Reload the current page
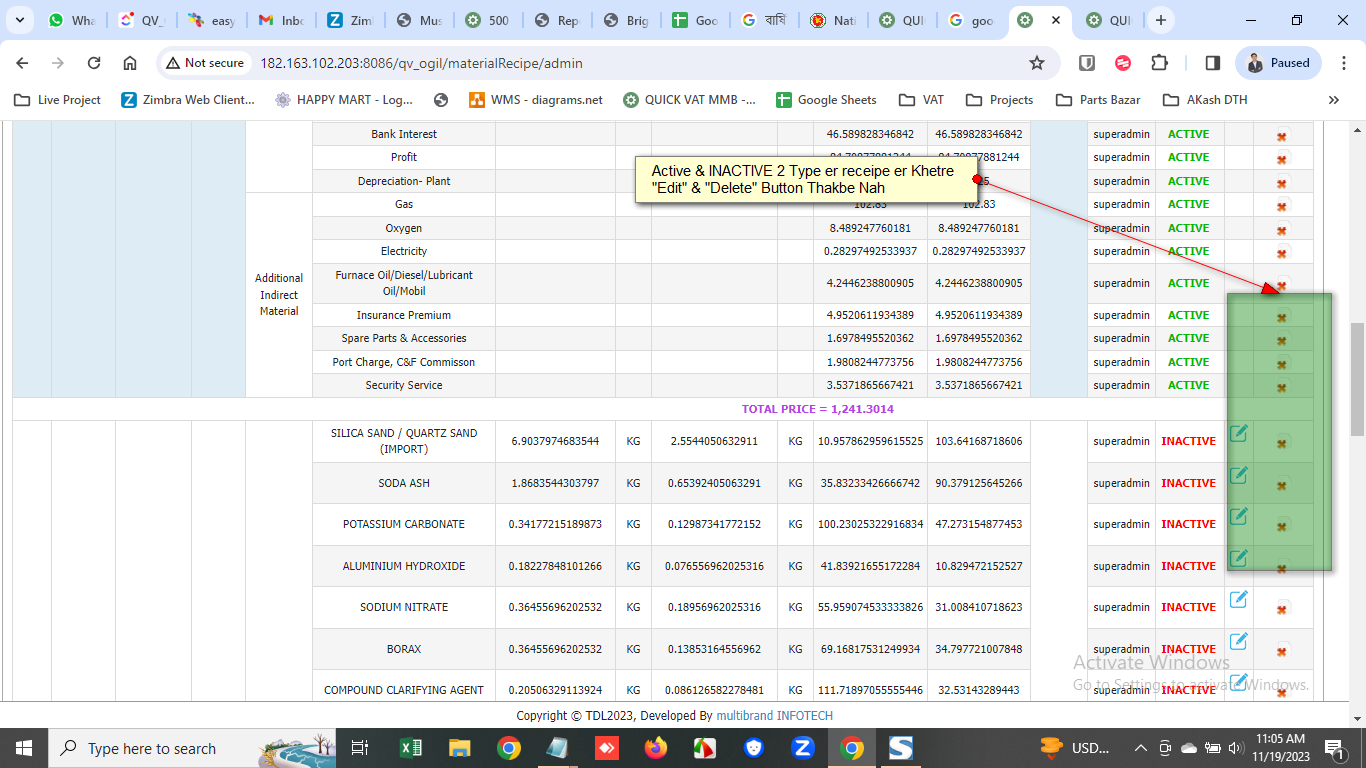Viewport: 1366px width, 768px height. (x=94, y=63)
